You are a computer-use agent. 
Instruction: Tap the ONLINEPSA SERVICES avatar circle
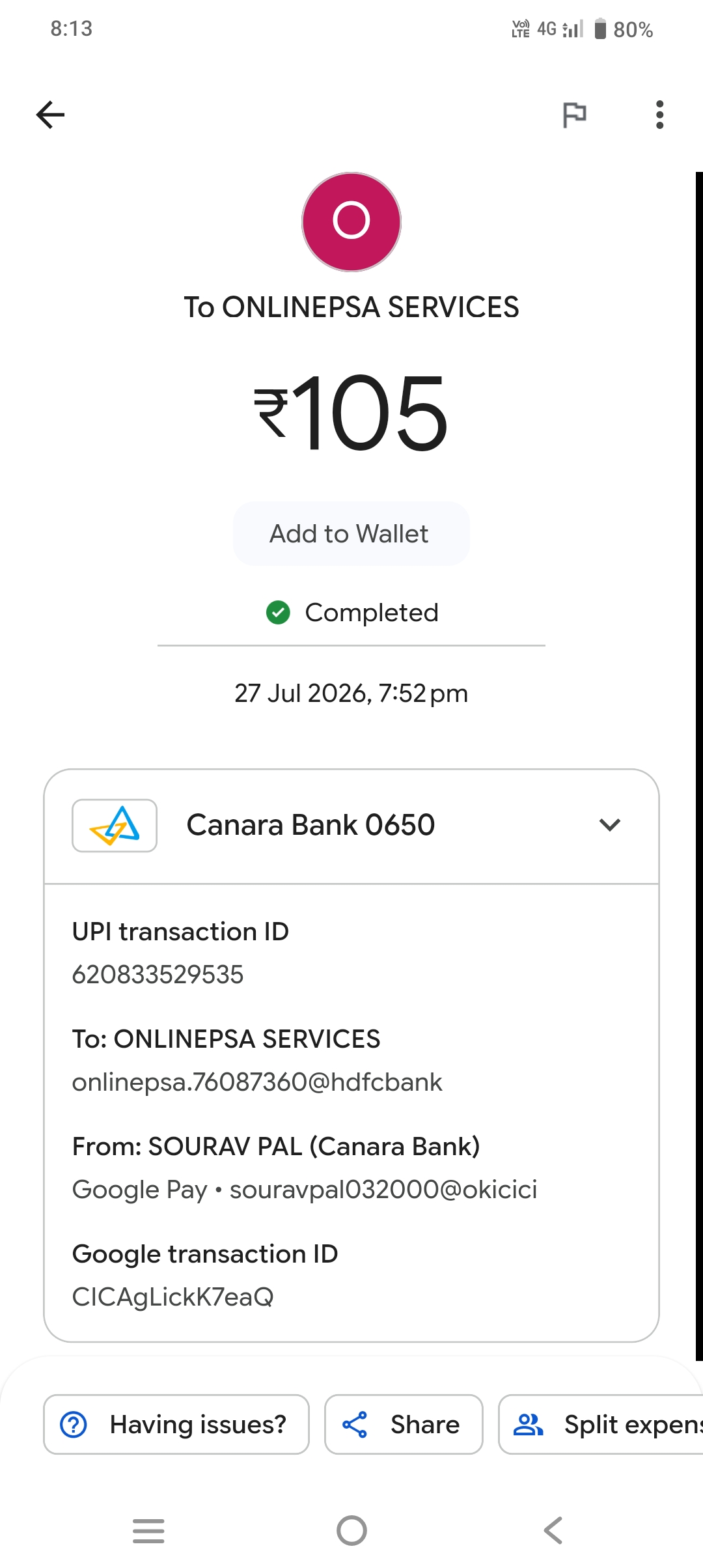click(x=351, y=222)
